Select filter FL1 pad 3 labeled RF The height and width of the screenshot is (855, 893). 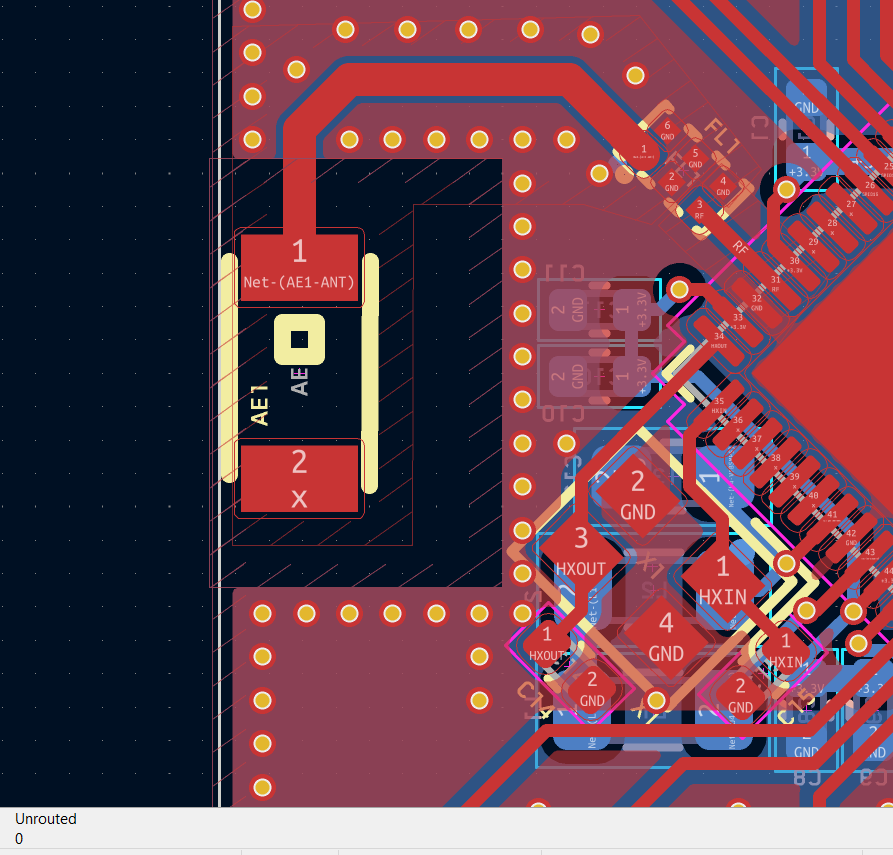click(699, 209)
